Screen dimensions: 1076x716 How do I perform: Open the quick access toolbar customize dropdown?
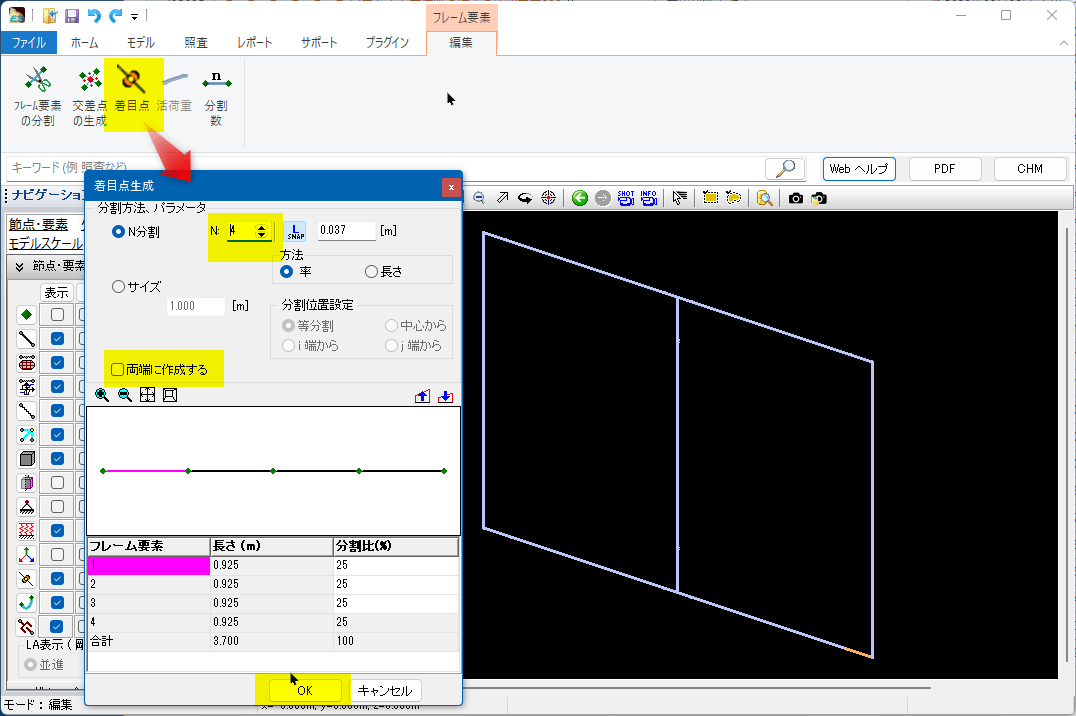click(x=135, y=16)
